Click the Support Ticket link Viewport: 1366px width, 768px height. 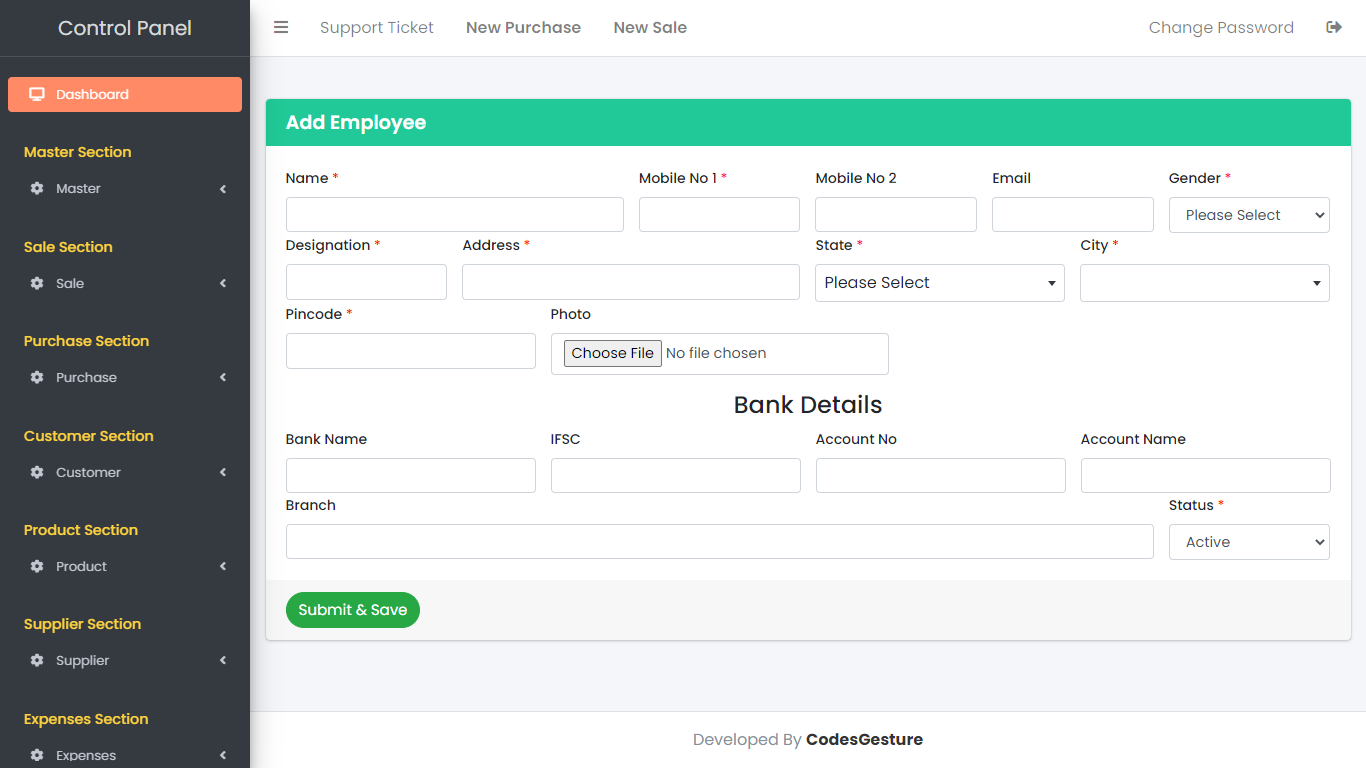point(377,28)
